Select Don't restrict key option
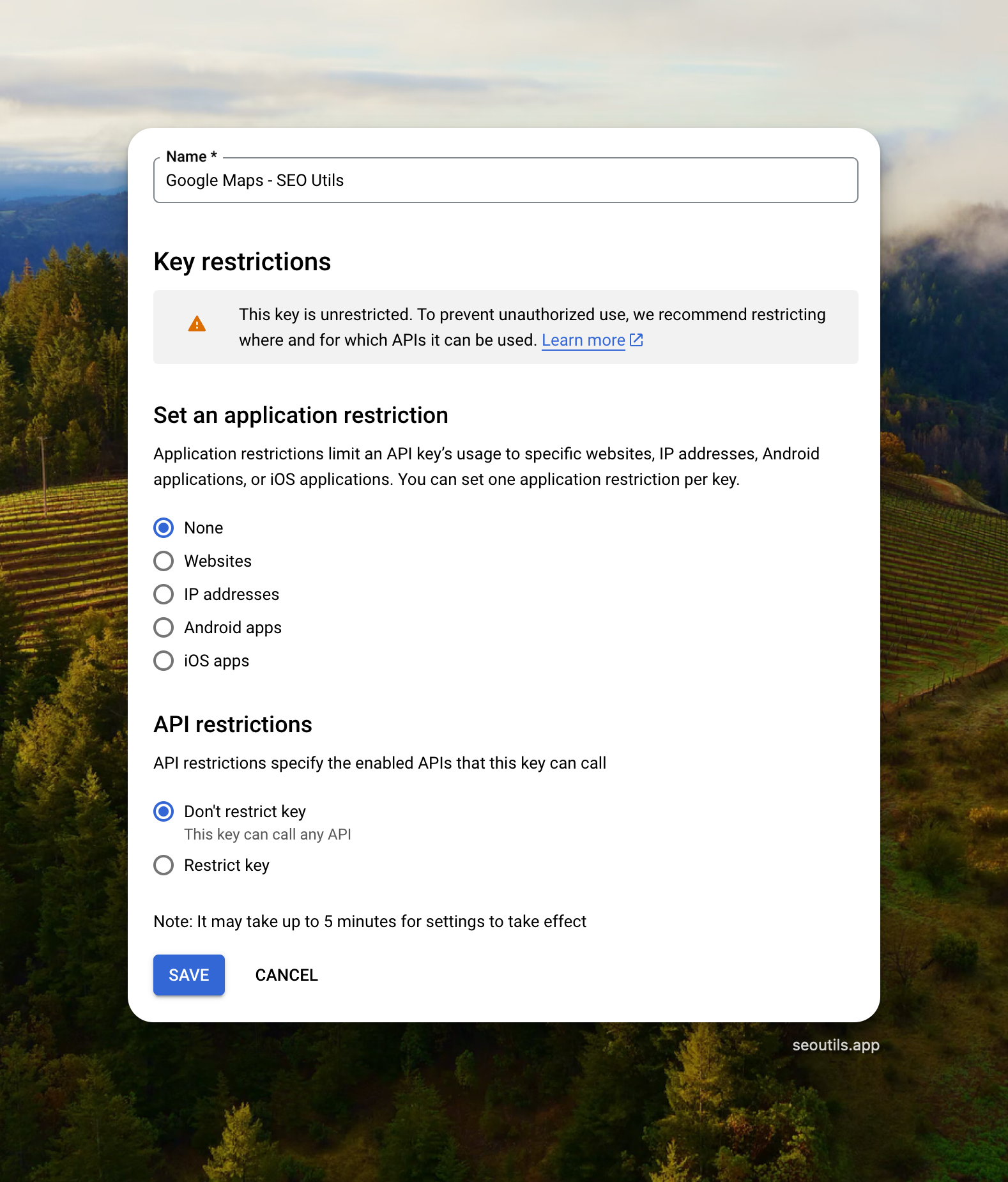The width and height of the screenshot is (1008, 1182). pyautogui.click(x=164, y=811)
